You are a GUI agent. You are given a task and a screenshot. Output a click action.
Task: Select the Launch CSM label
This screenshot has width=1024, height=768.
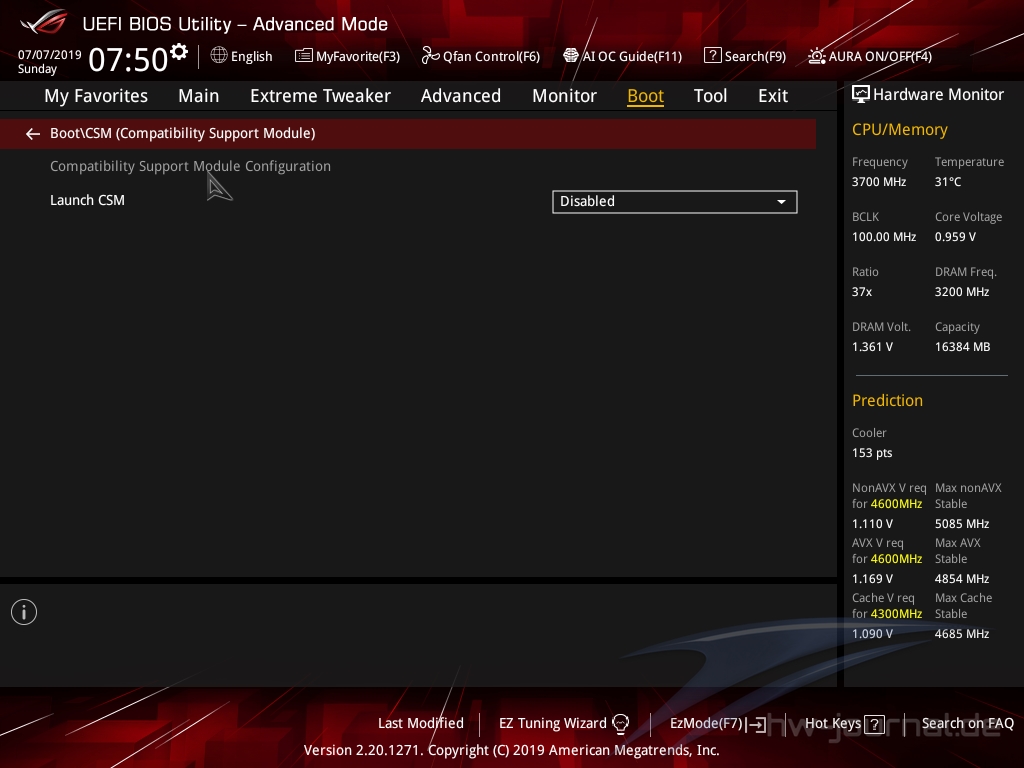(x=88, y=200)
